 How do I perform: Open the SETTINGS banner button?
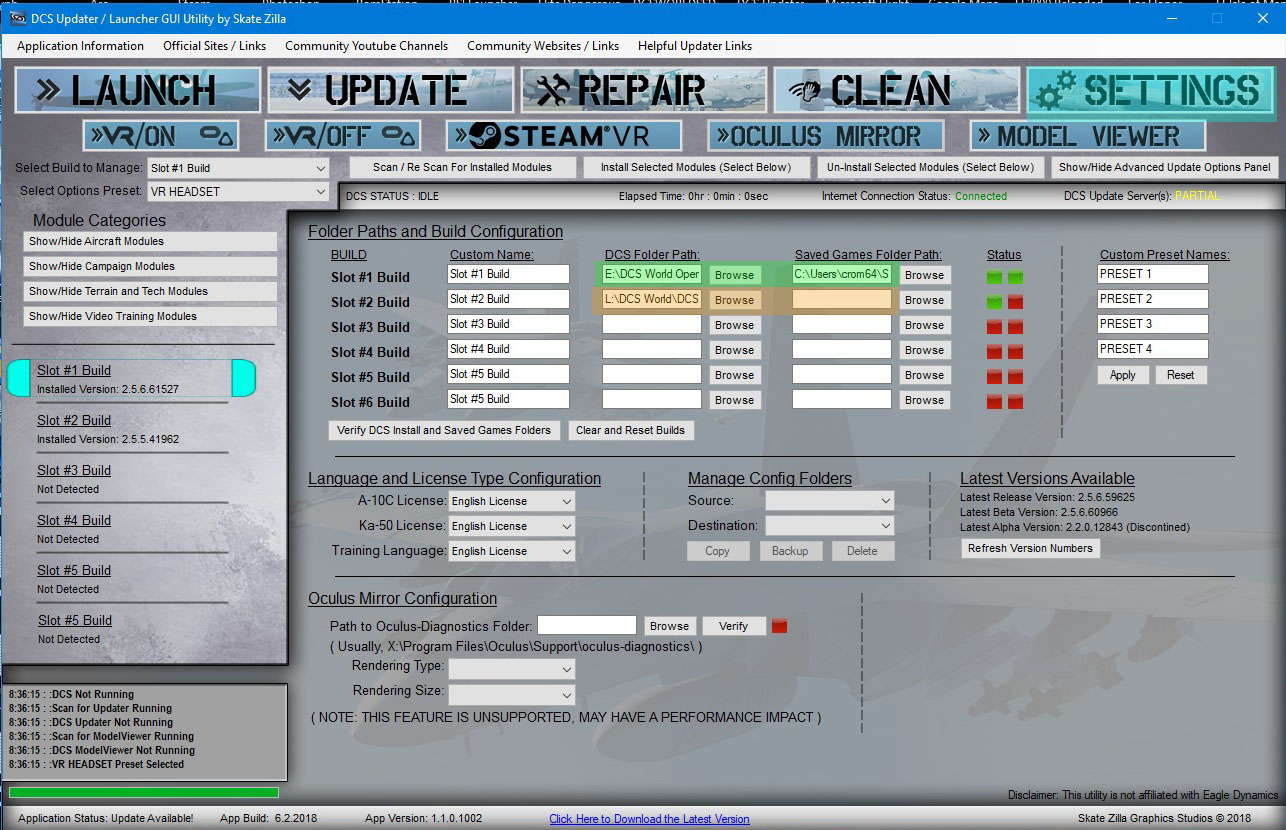(1151, 90)
